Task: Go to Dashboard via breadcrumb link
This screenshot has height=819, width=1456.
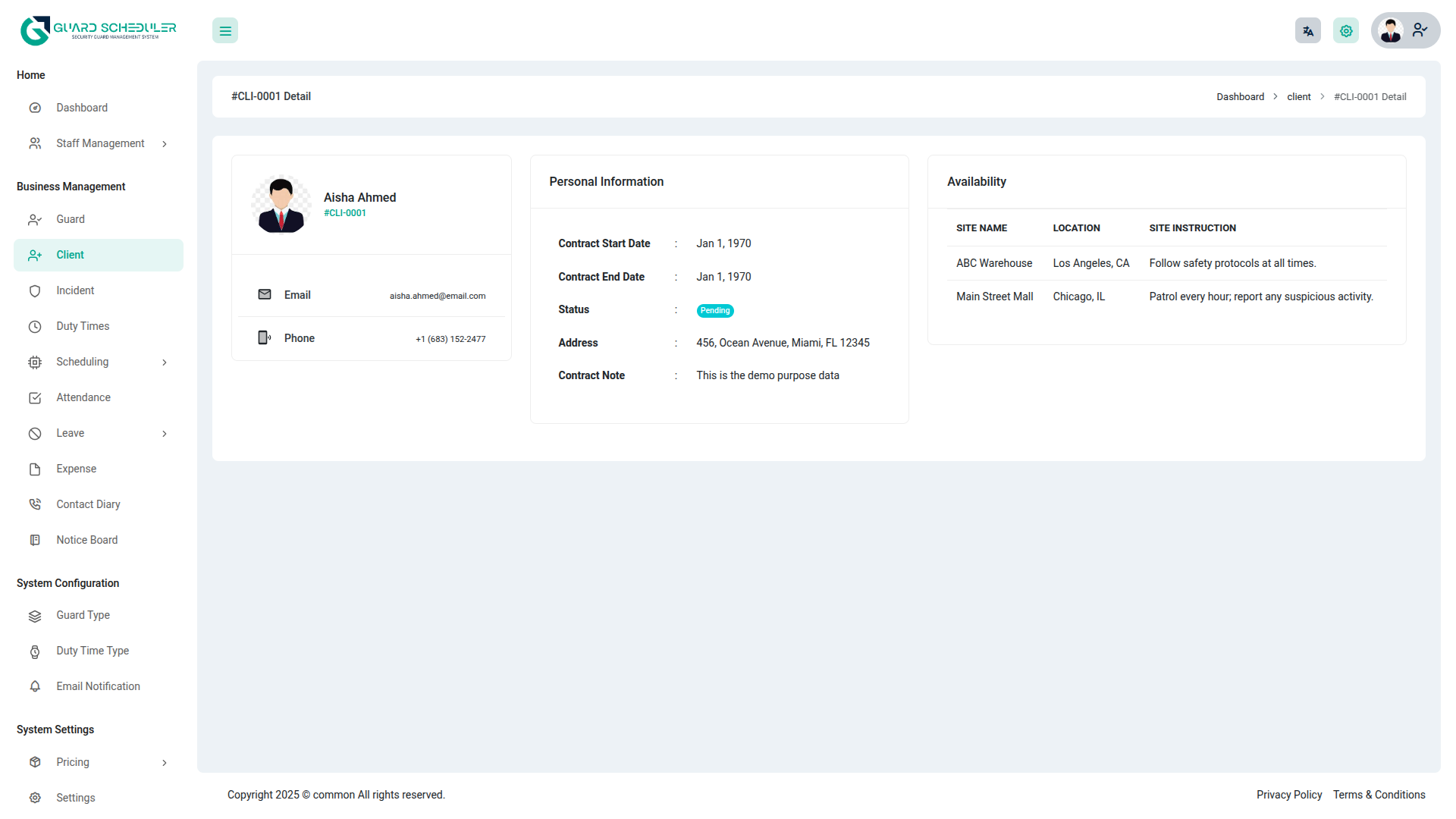Action: click(1240, 97)
